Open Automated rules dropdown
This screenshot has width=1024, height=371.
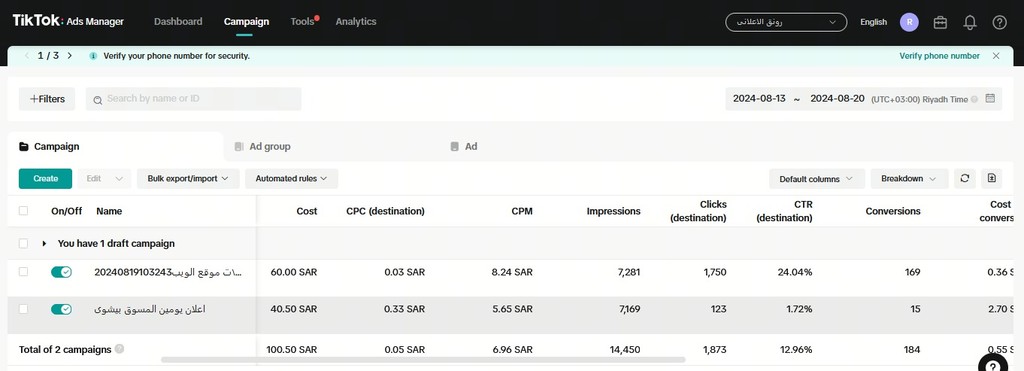291,178
